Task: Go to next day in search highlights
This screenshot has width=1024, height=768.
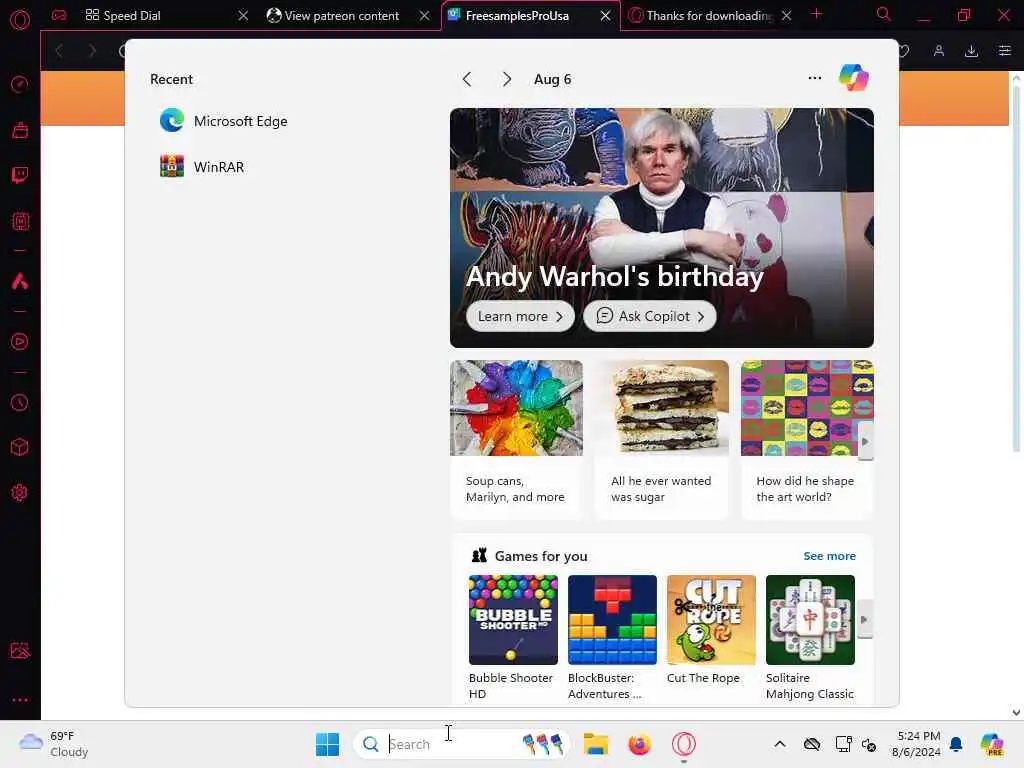Action: tap(507, 79)
